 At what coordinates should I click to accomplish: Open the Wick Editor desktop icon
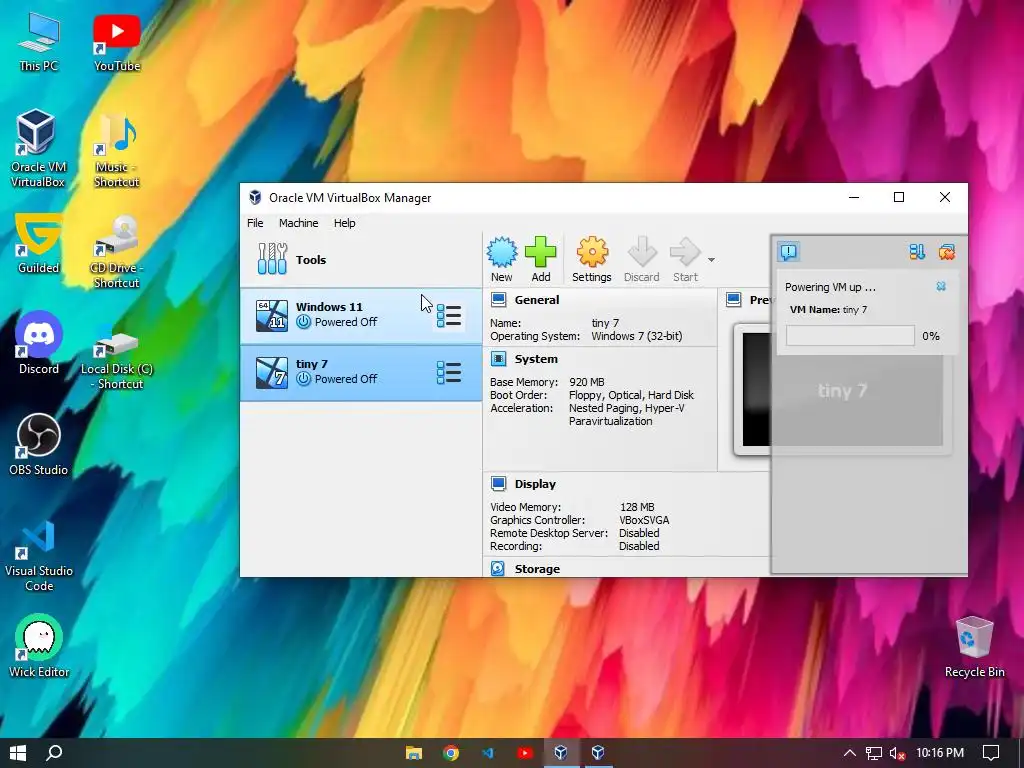(39, 646)
